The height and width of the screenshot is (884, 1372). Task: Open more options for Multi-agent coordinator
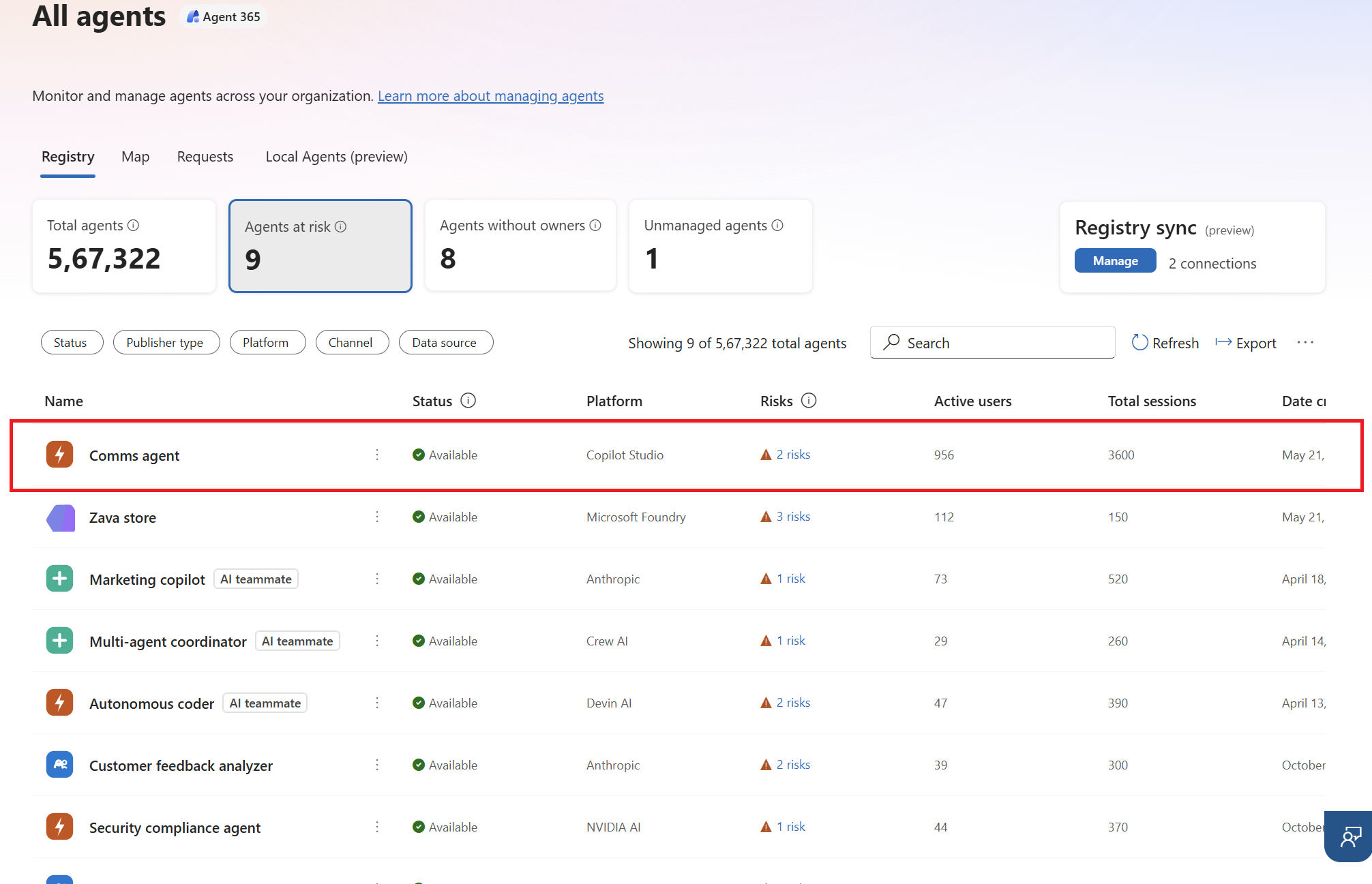click(377, 641)
